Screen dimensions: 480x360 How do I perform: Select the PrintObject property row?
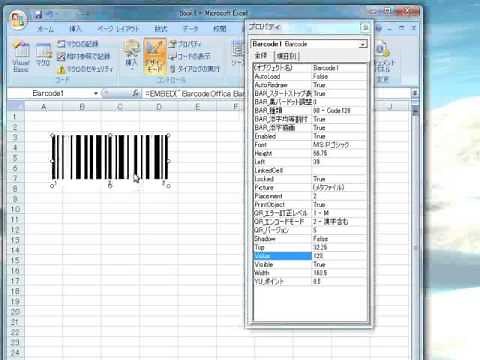click(x=310, y=204)
